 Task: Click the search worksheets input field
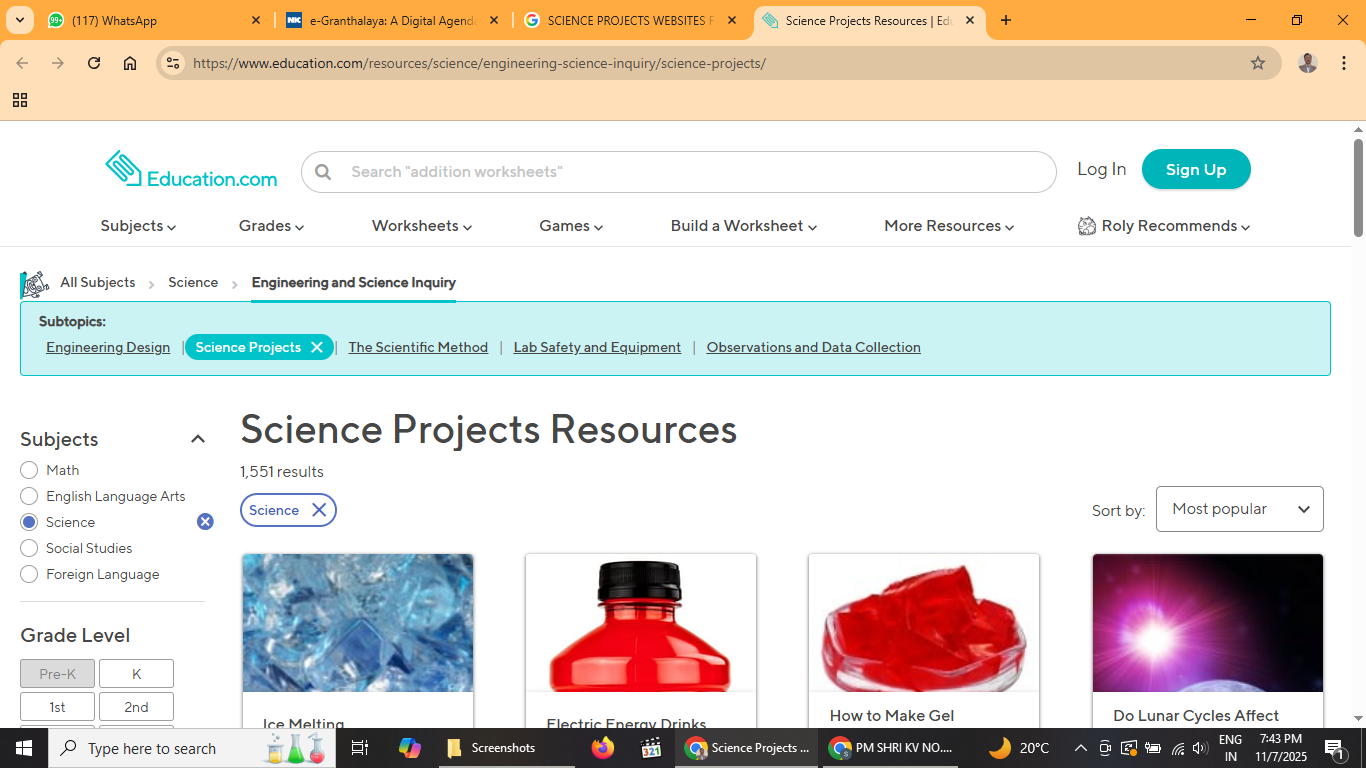(690, 172)
